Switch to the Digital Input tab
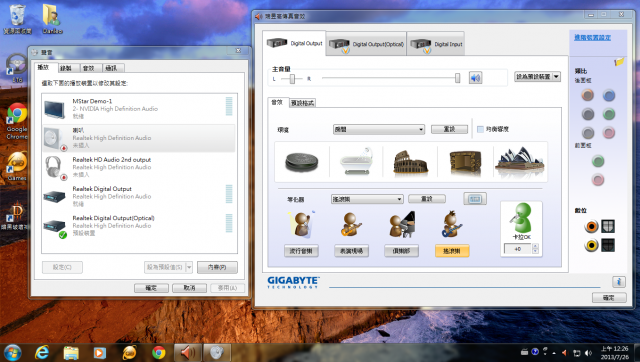Screen dimensions: 640x362 point(436,44)
